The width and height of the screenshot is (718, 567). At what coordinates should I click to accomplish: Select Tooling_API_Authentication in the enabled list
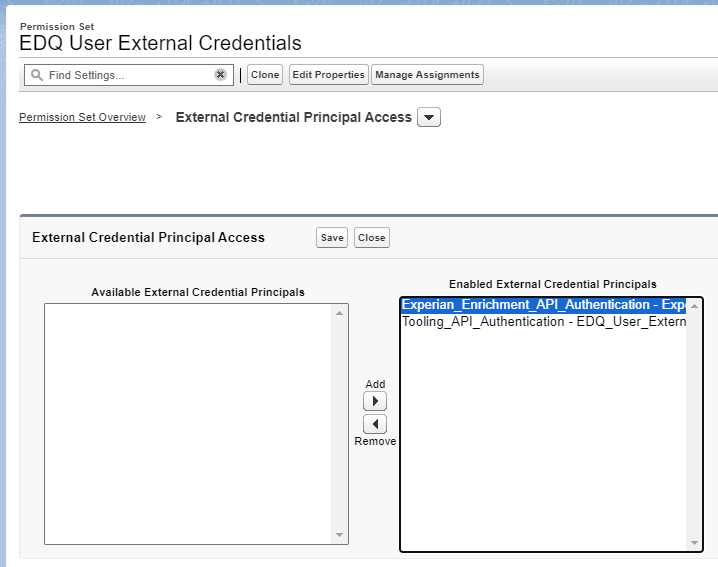[x=544, y=322]
